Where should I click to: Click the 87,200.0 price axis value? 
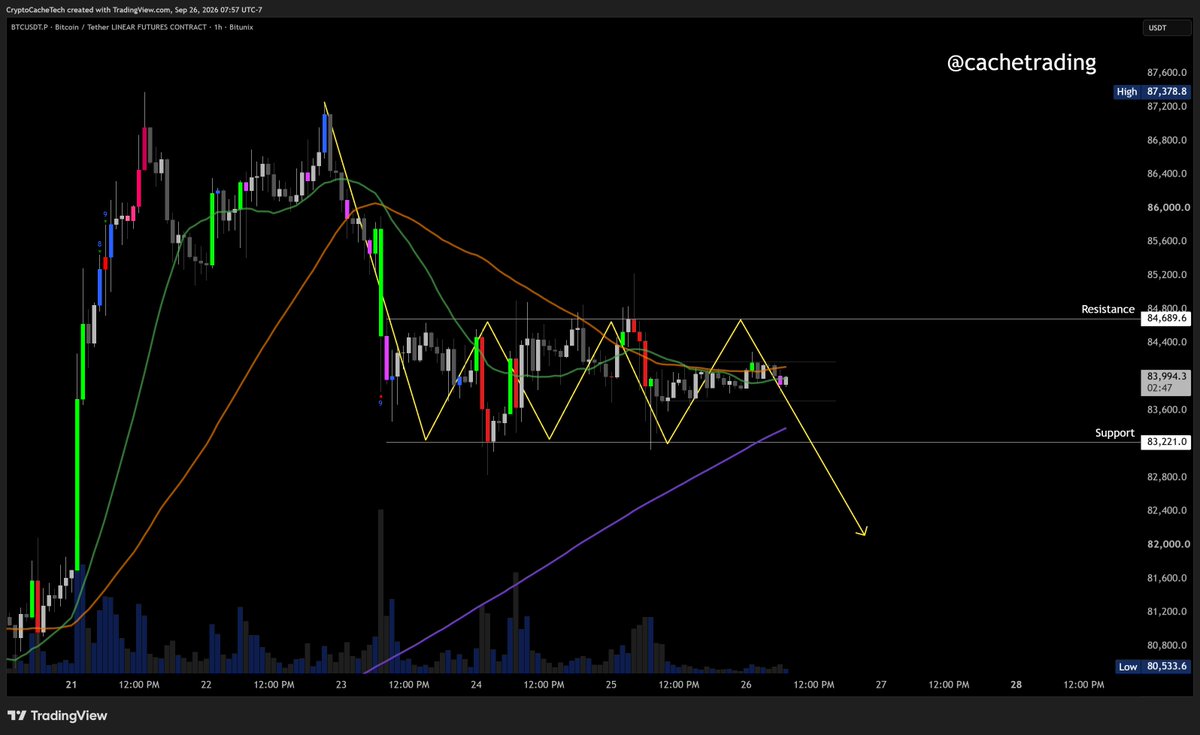pyautogui.click(x=1167, y=106)
